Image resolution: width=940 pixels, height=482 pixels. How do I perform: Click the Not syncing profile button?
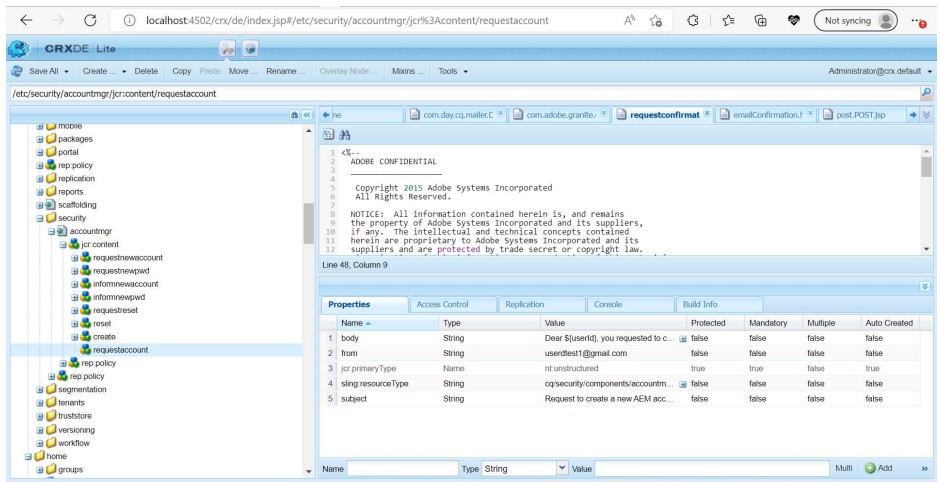tap(855, 20)
